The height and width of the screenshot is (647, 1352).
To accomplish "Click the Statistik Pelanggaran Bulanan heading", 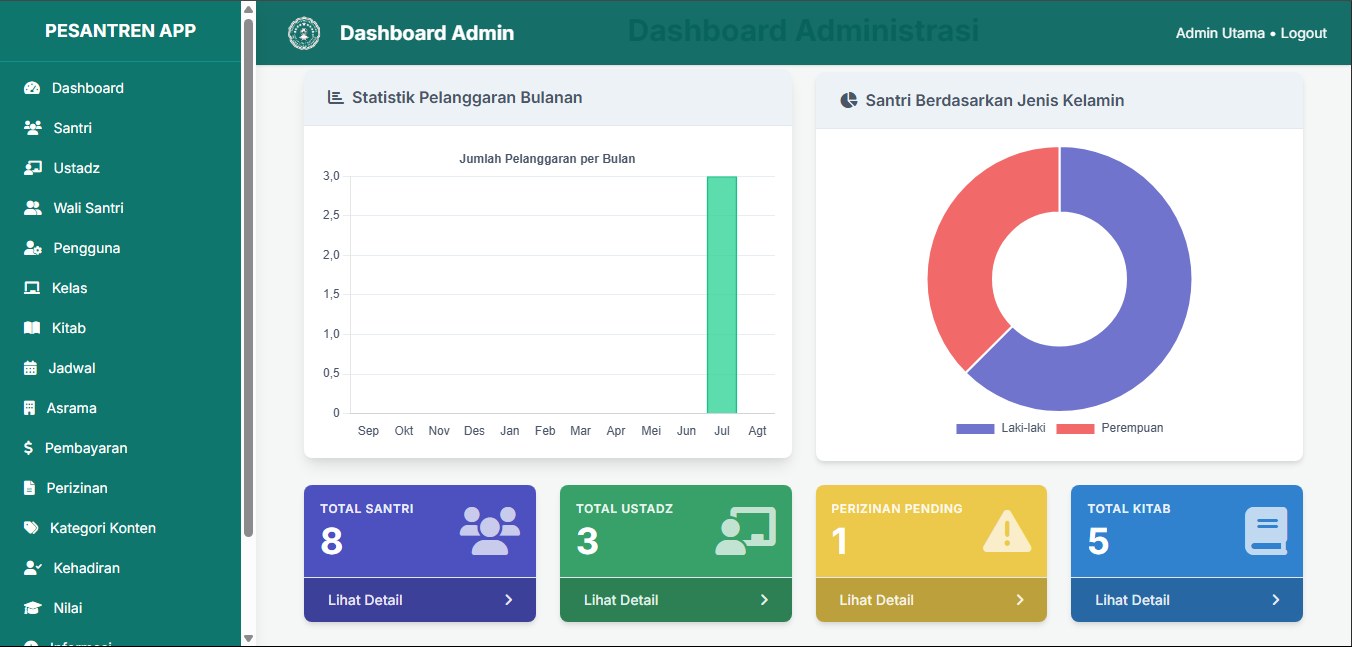I will (x=467, y=97).
